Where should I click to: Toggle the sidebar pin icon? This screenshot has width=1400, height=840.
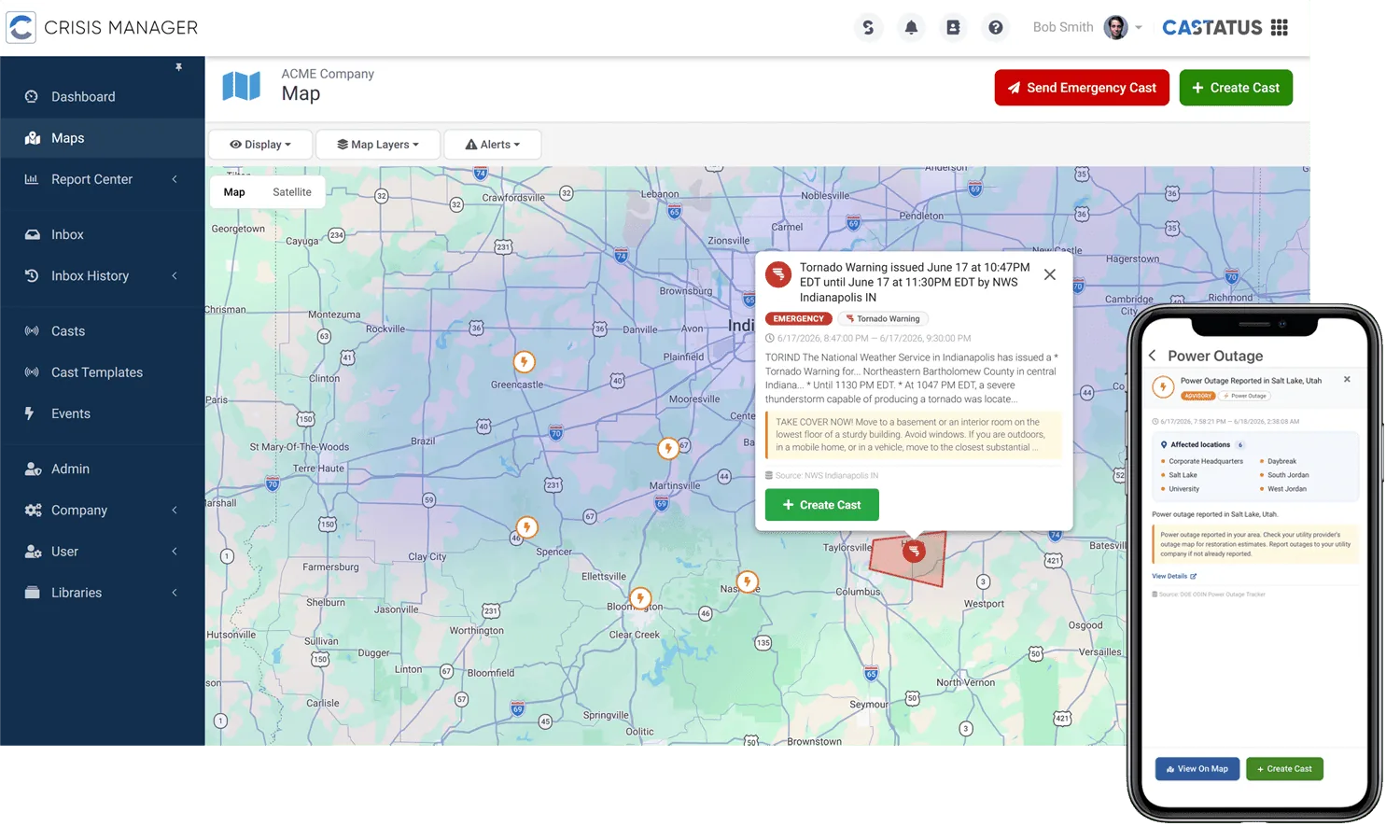[x=178, y=67]
